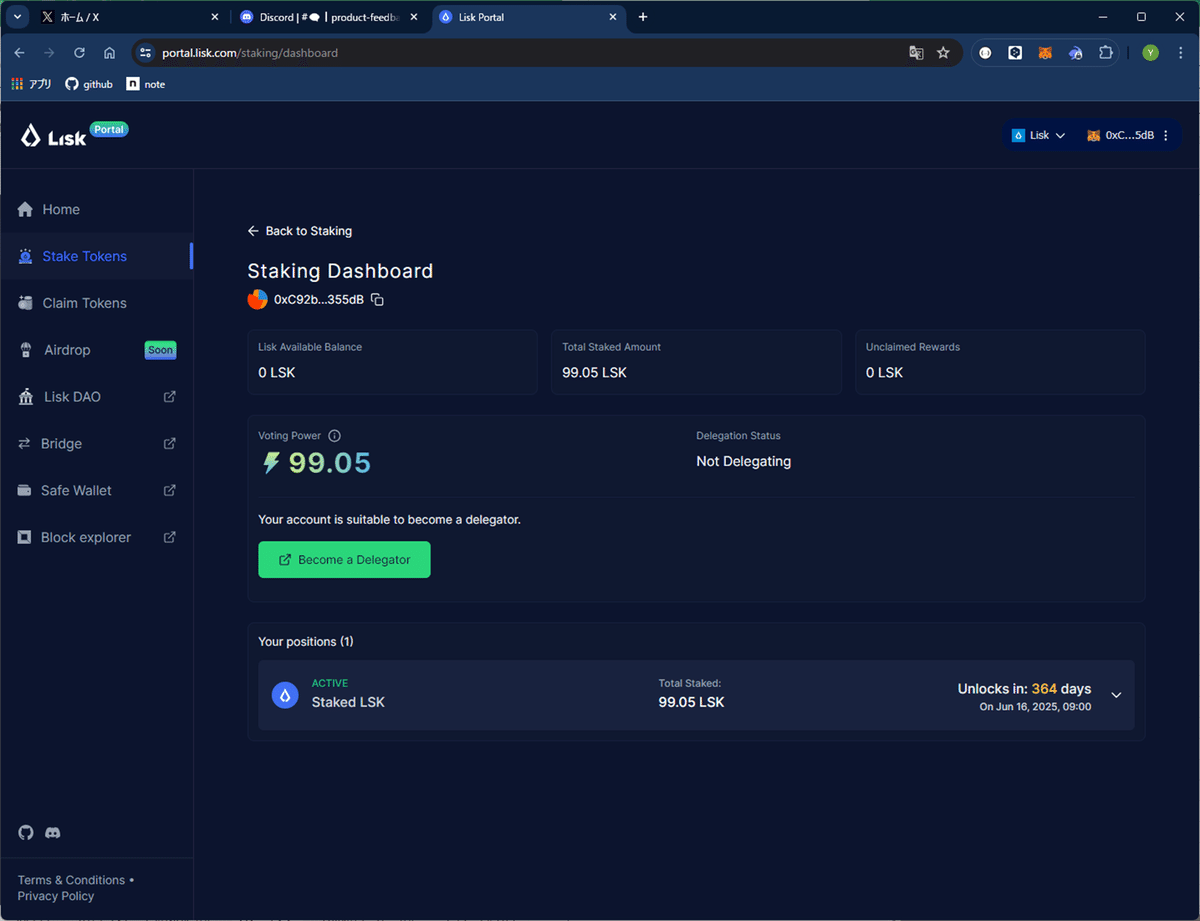The height and width of the screenshot is (921, 1200).
Task: Click the site information icon in address bar
Action: pos(145,53)
